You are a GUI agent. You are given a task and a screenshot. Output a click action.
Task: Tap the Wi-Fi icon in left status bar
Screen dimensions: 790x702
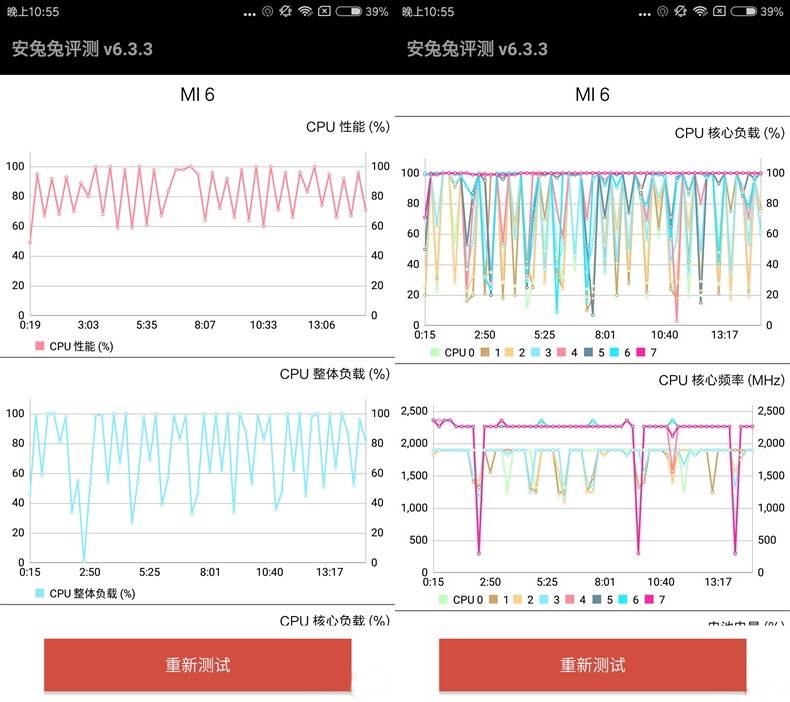click(x=306, y=12)
